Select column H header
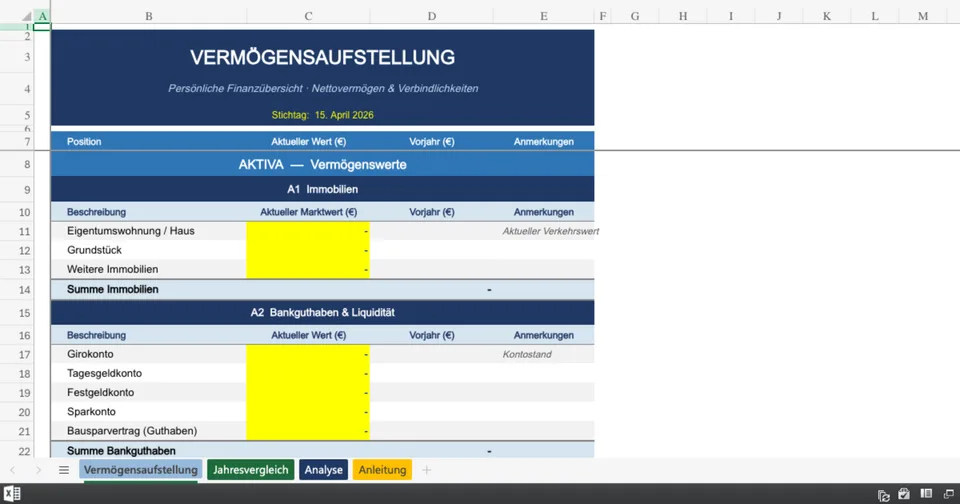Image resolution: width=960 pixels, height=504 pixels. [x=683, y=17]
